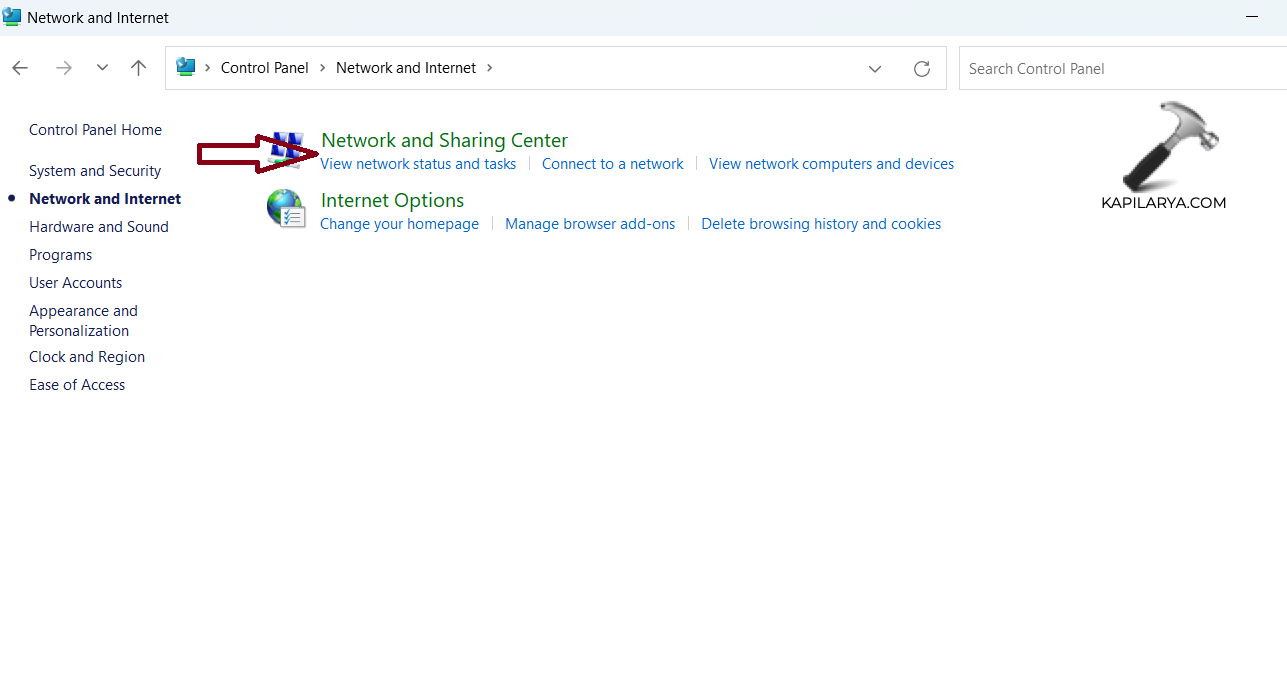The height and width of the screenshot is (685, 1287).
Task: Click the Forward navigation arrow
Action: (x=64, y=68)
